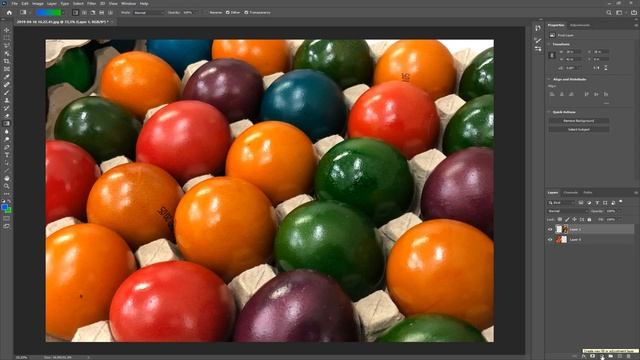
Task: Select the Crop tool
Action: pos(7,61)
